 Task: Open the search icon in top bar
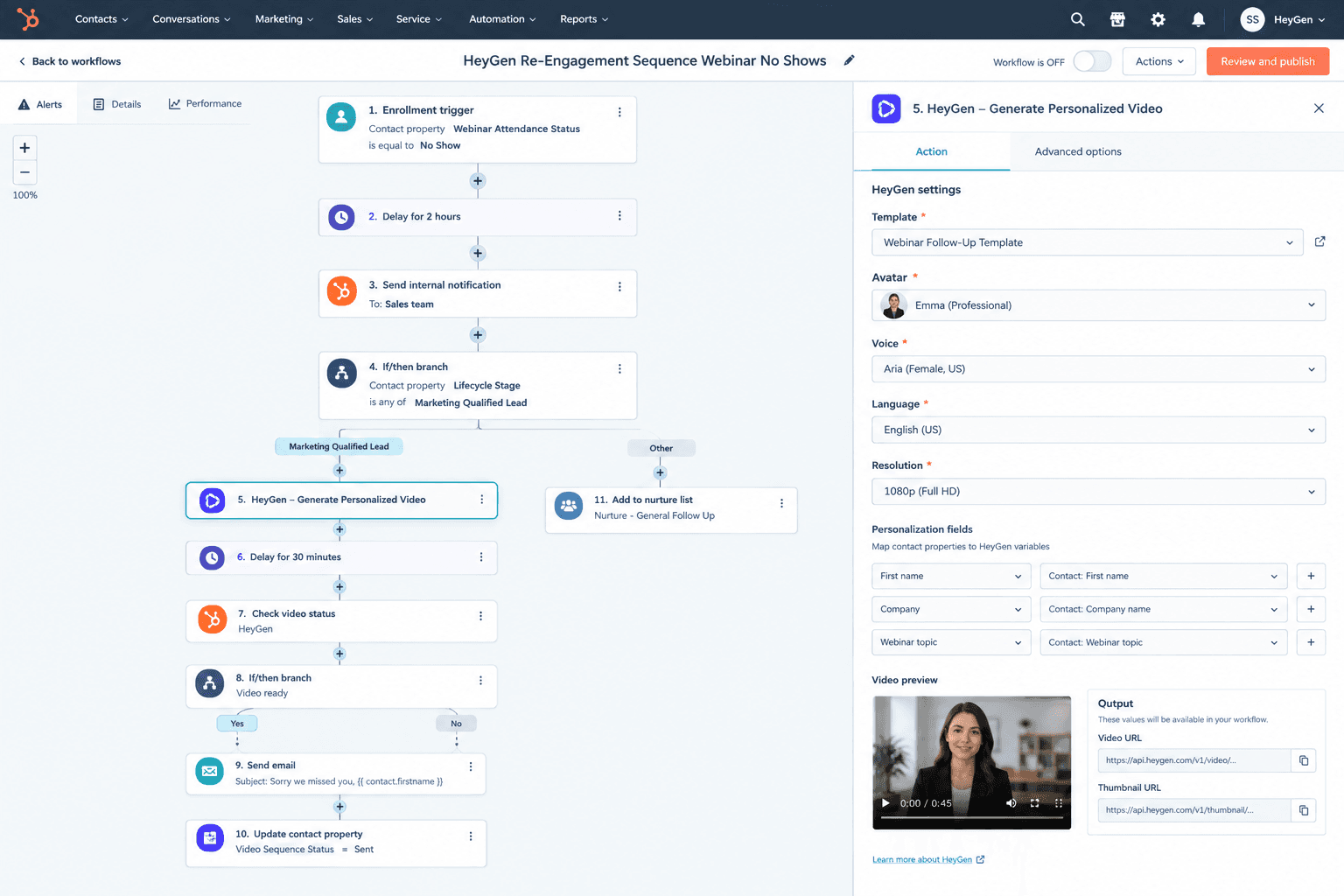[1078, 19]
